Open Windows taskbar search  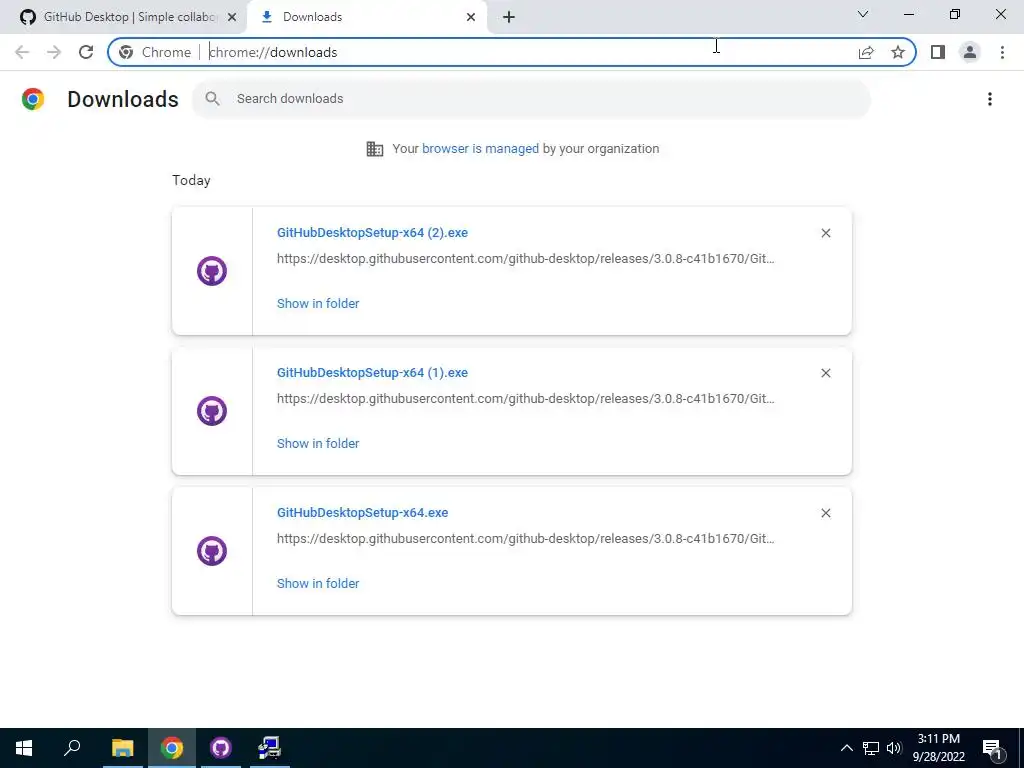(72, 748)
